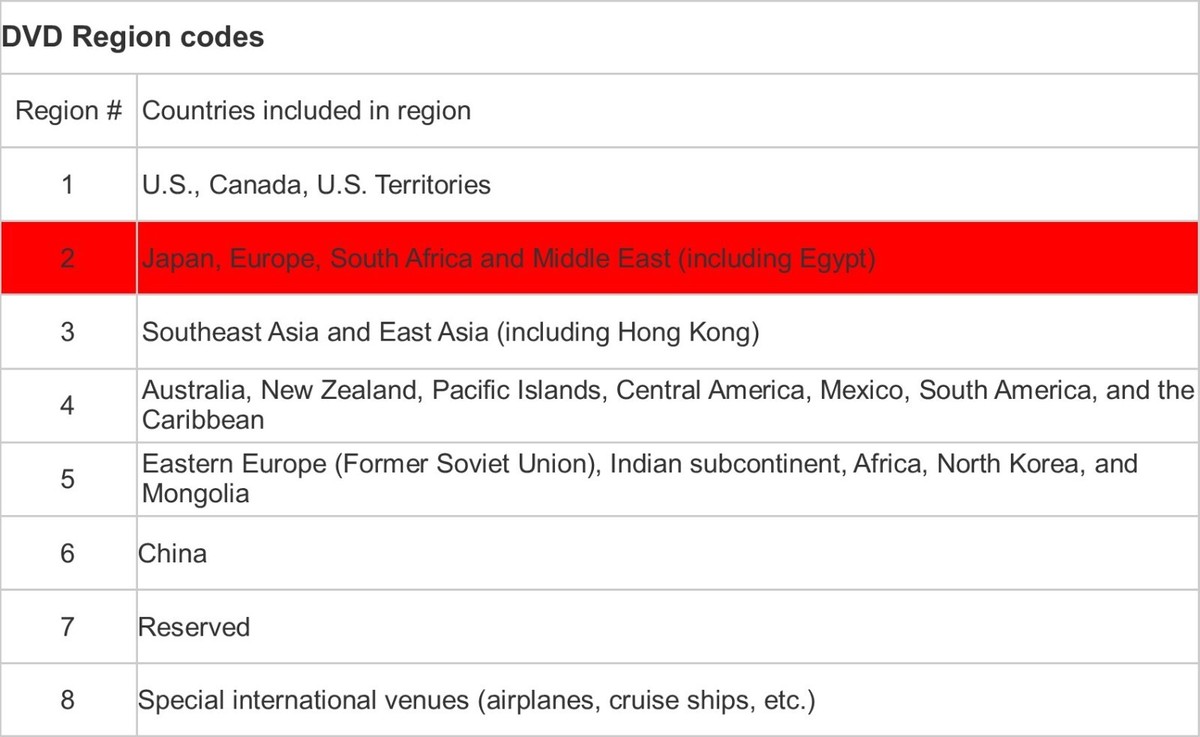Select "Australia, New Zealand, Pacific Islands" text
This screenshot has height=737, width=1200.
(x=372, y=390)
